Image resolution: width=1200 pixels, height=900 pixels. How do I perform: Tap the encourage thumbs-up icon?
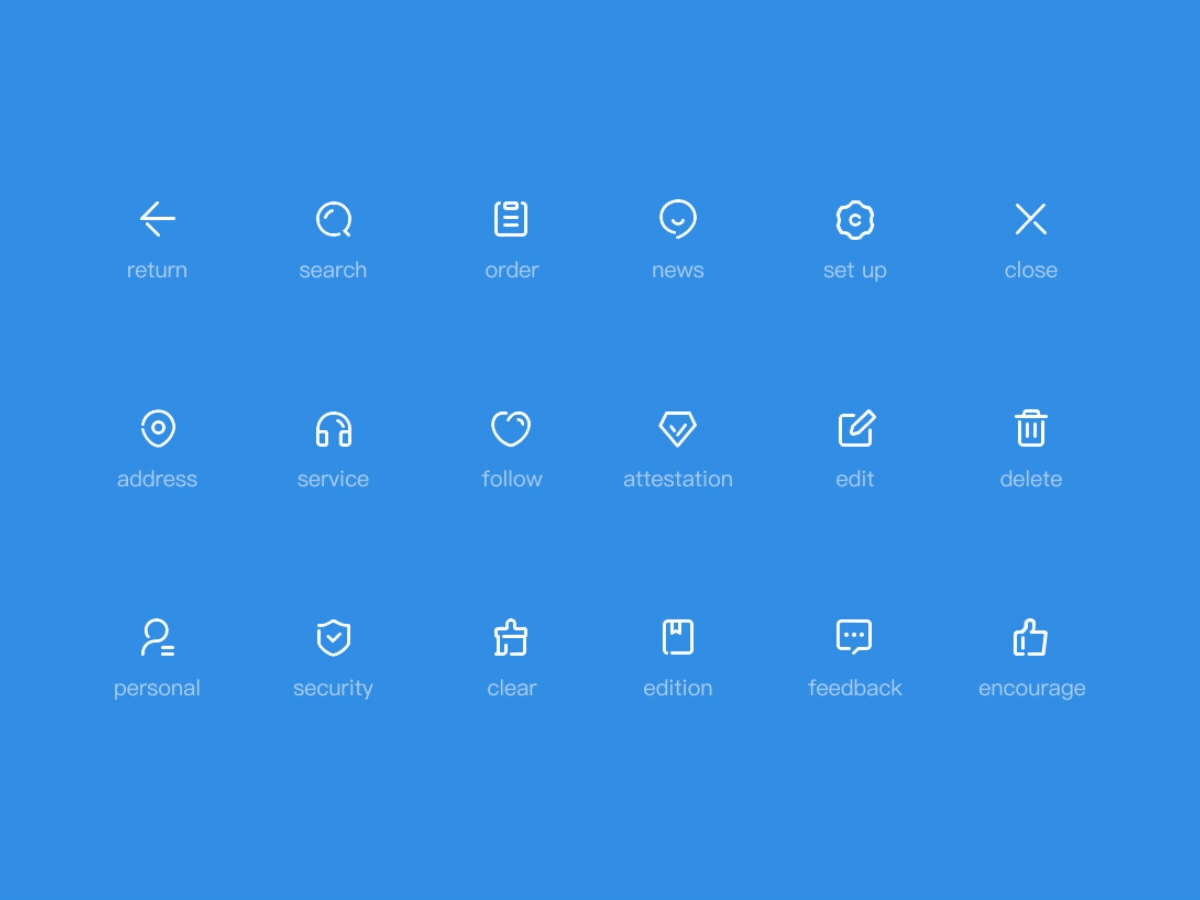(x=1031, y=637)
